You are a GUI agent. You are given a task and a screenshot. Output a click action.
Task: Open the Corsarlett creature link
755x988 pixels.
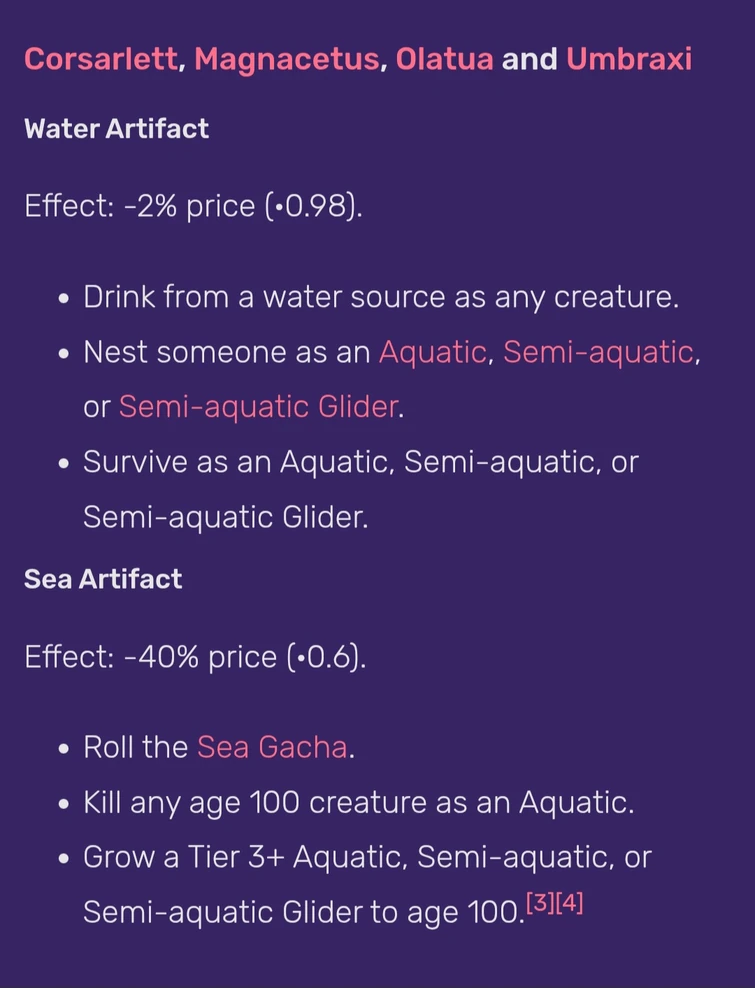click(x=100, y=59)
